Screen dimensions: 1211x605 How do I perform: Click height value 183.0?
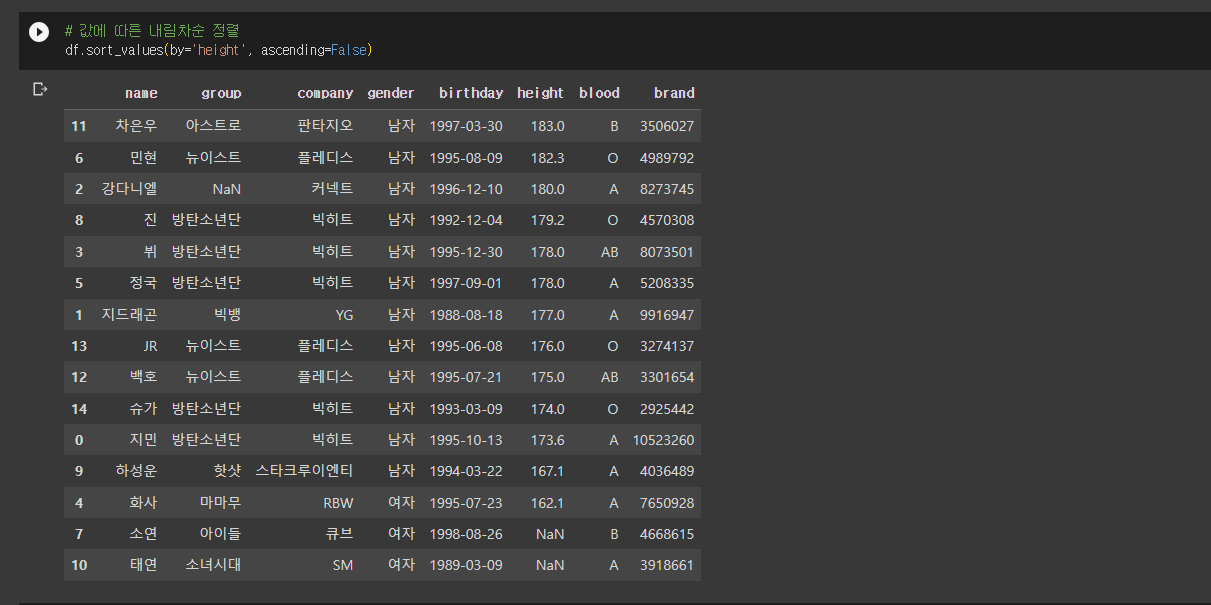click(547, 126)
